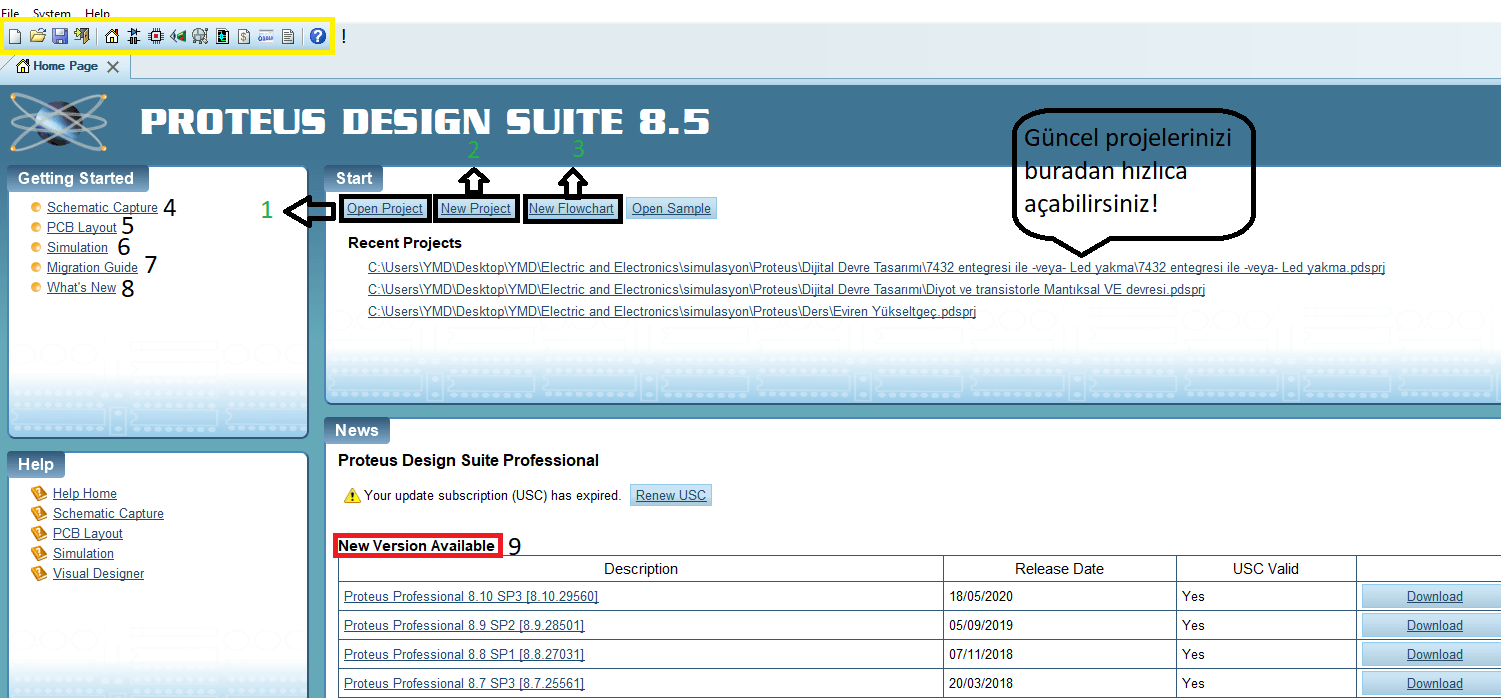Image resolution: width=1501 pixels, height=698 pixels.
Task: Open PCB Layout under Getting Started
Action: point(82,228)
